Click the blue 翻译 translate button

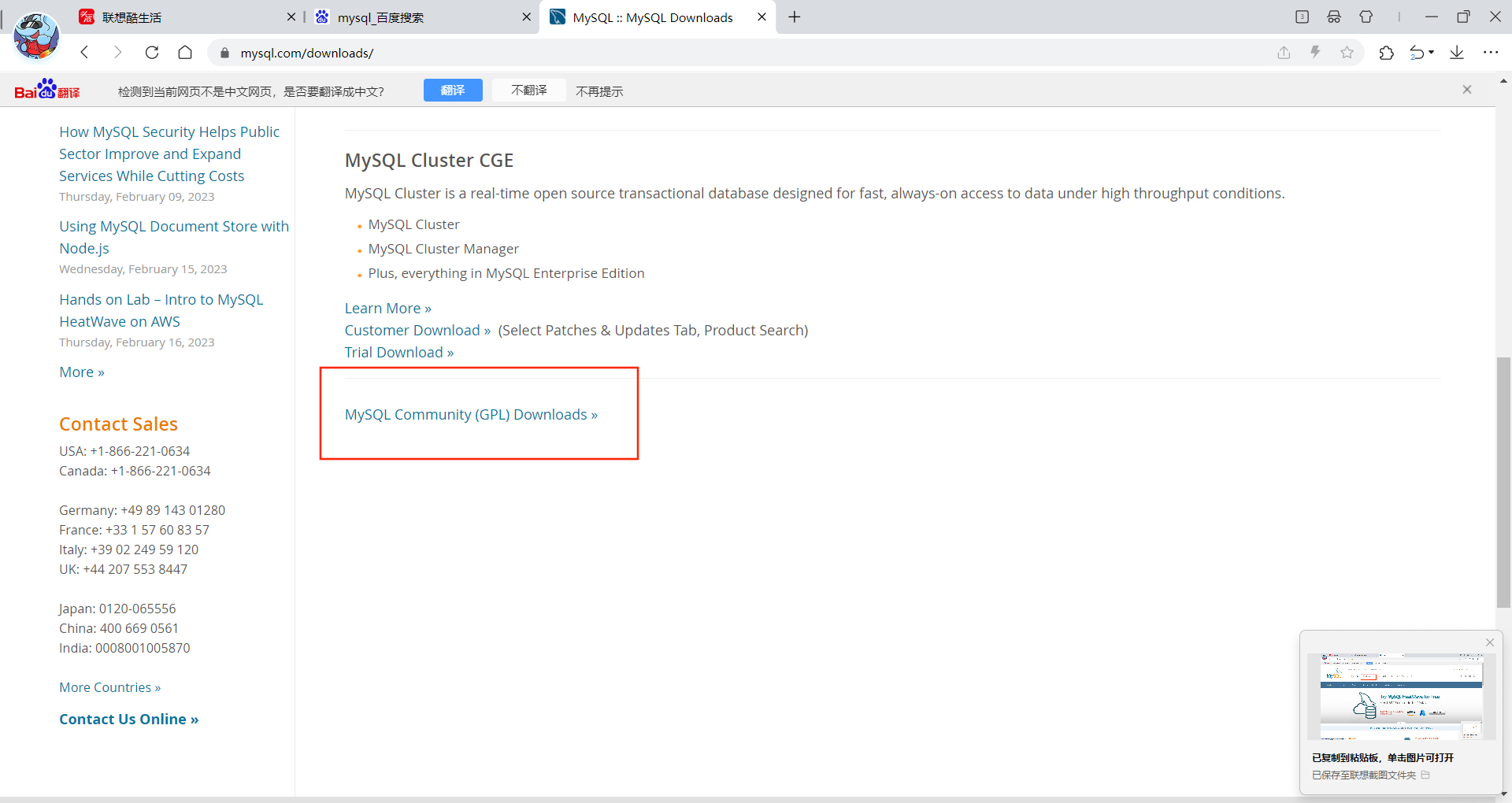[x=453, y=91]
